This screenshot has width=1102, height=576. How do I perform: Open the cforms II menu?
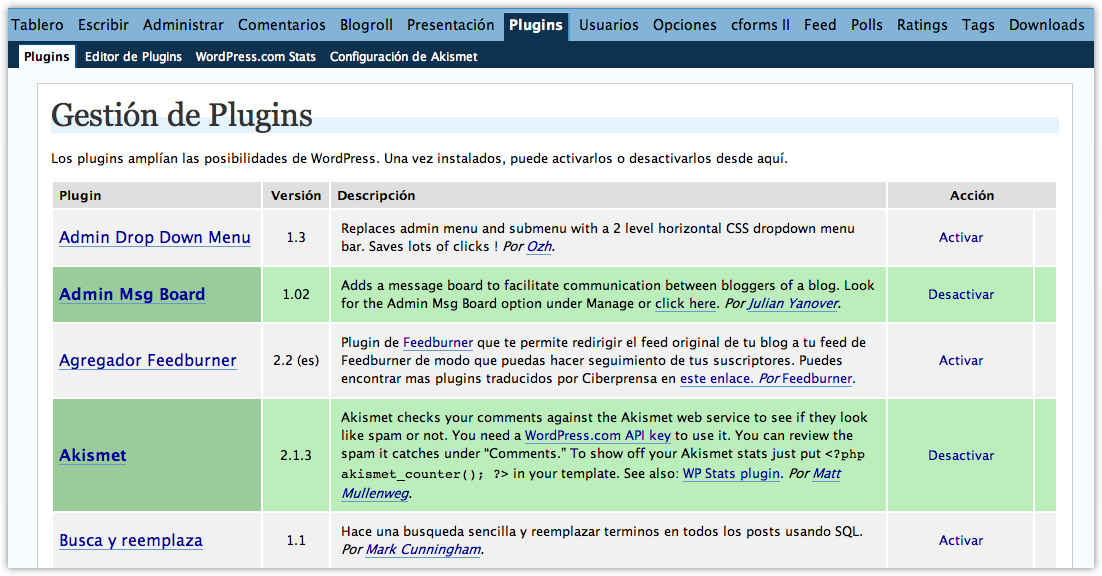(760, 25)
